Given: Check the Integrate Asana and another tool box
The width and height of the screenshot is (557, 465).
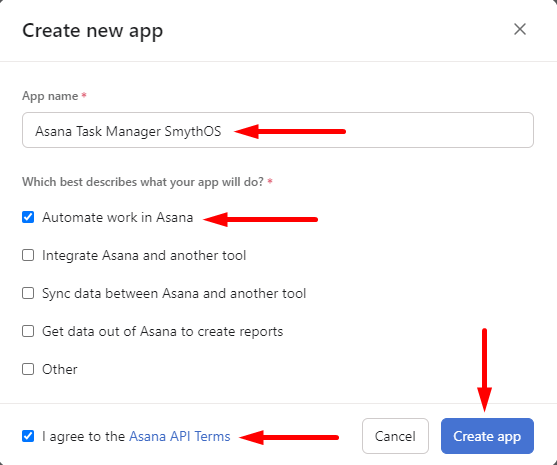Looking at the screenshot, I should pyautogui.click(x=28, y=255).
